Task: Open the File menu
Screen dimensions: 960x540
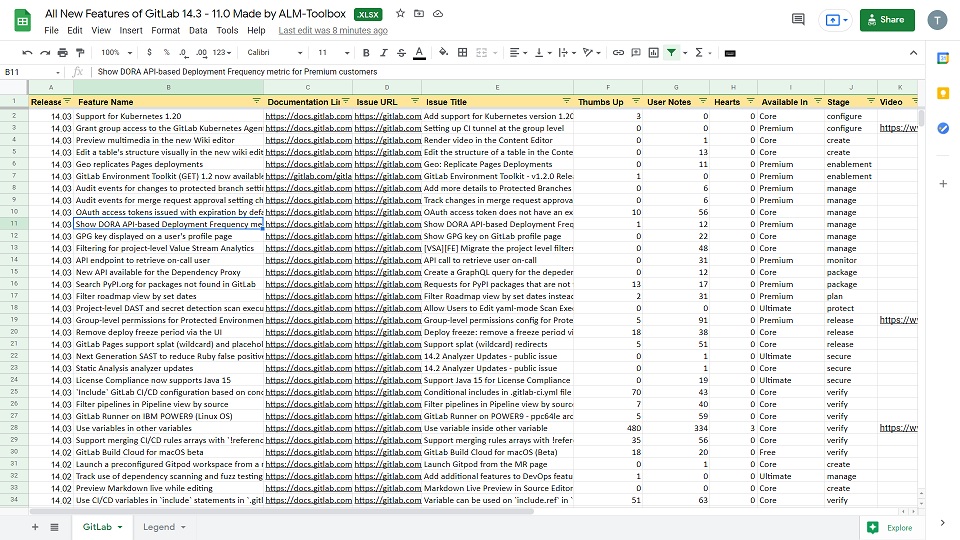Action: tap(51, 31)
